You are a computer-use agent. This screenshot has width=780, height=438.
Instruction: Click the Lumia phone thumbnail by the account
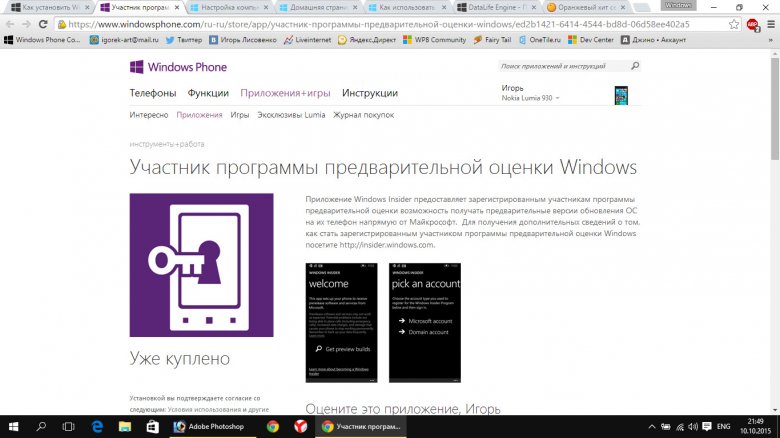pyautogui.click(x=621, y=95)
